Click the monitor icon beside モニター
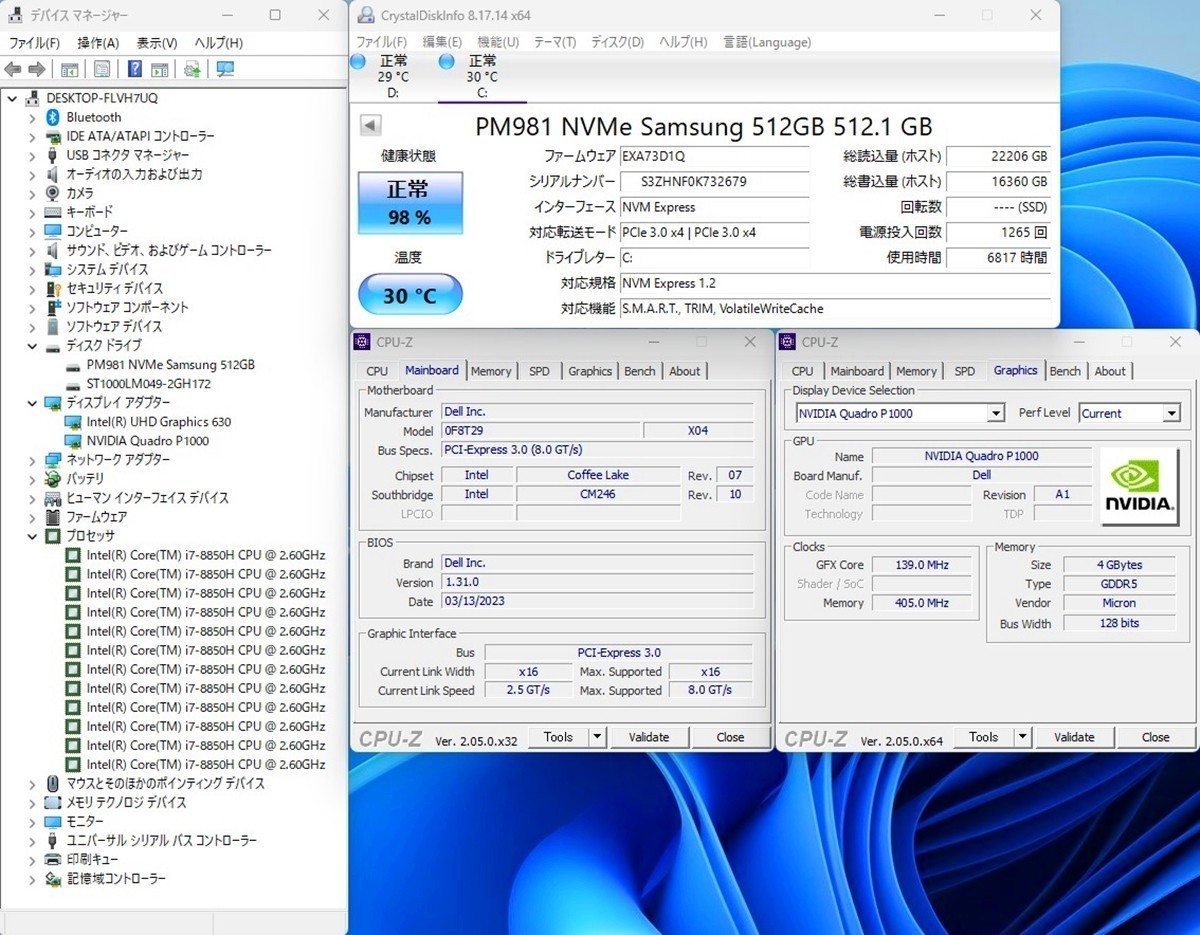Image resolution: width=1200 pixels, height=935 pixels. click(x=54, y=822)
